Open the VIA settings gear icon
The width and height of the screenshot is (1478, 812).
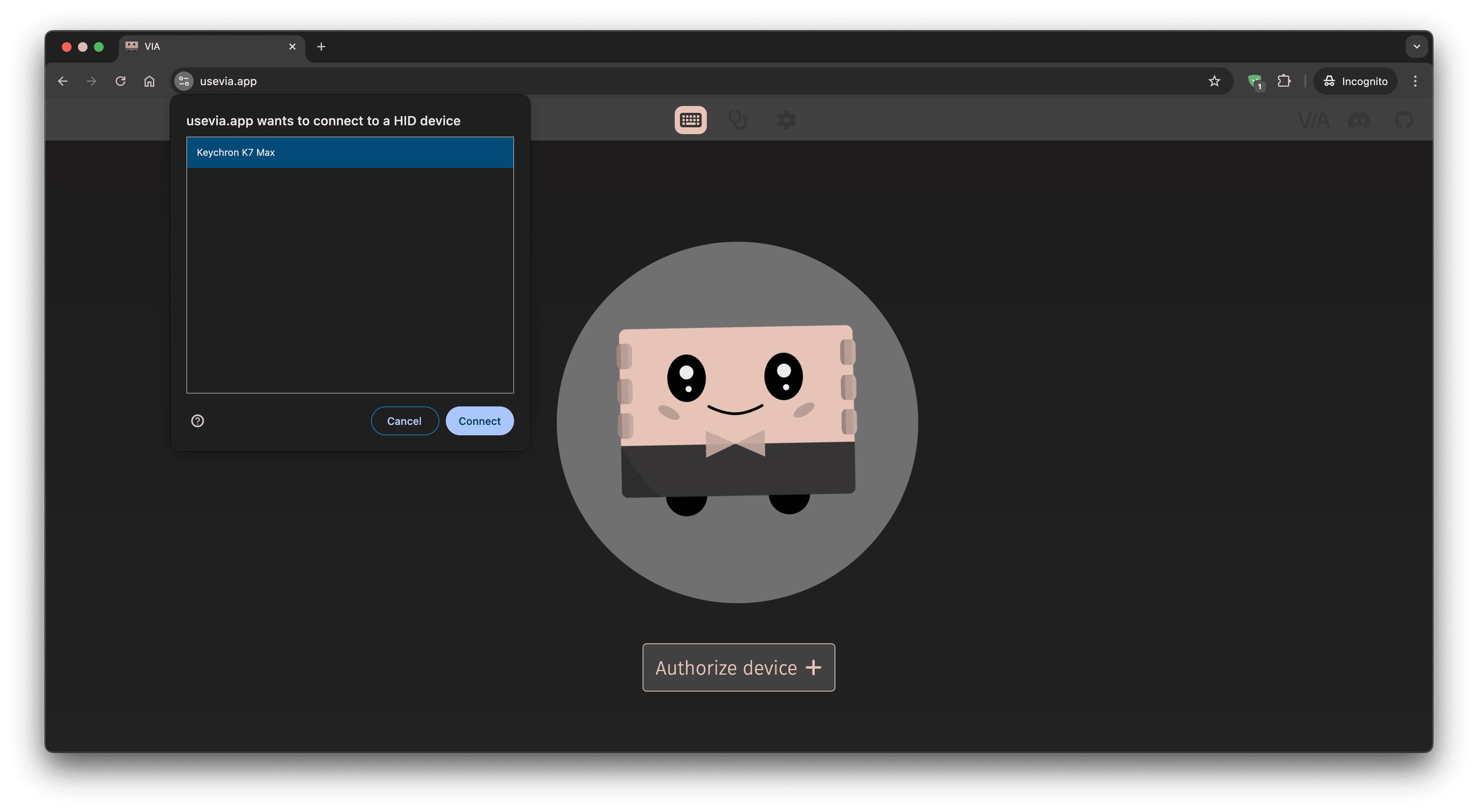(786, 120)
